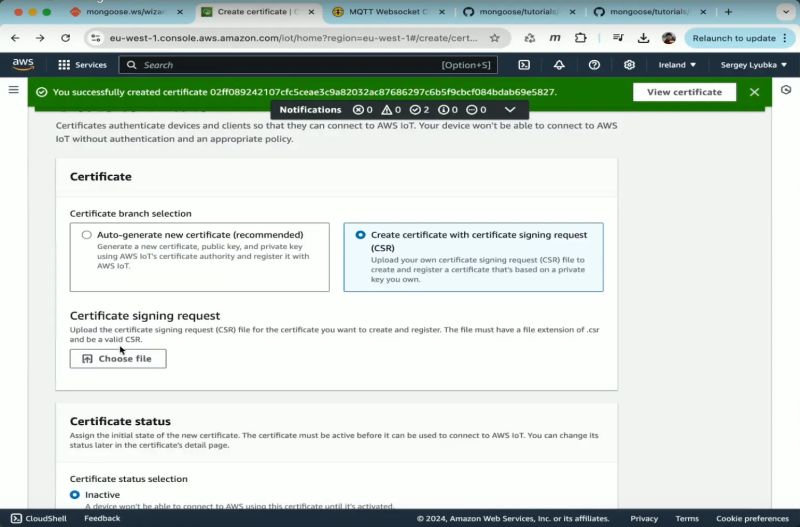The image size is (800, 527).
Task: Open browser downloads icon
Action: click(643, 38)
